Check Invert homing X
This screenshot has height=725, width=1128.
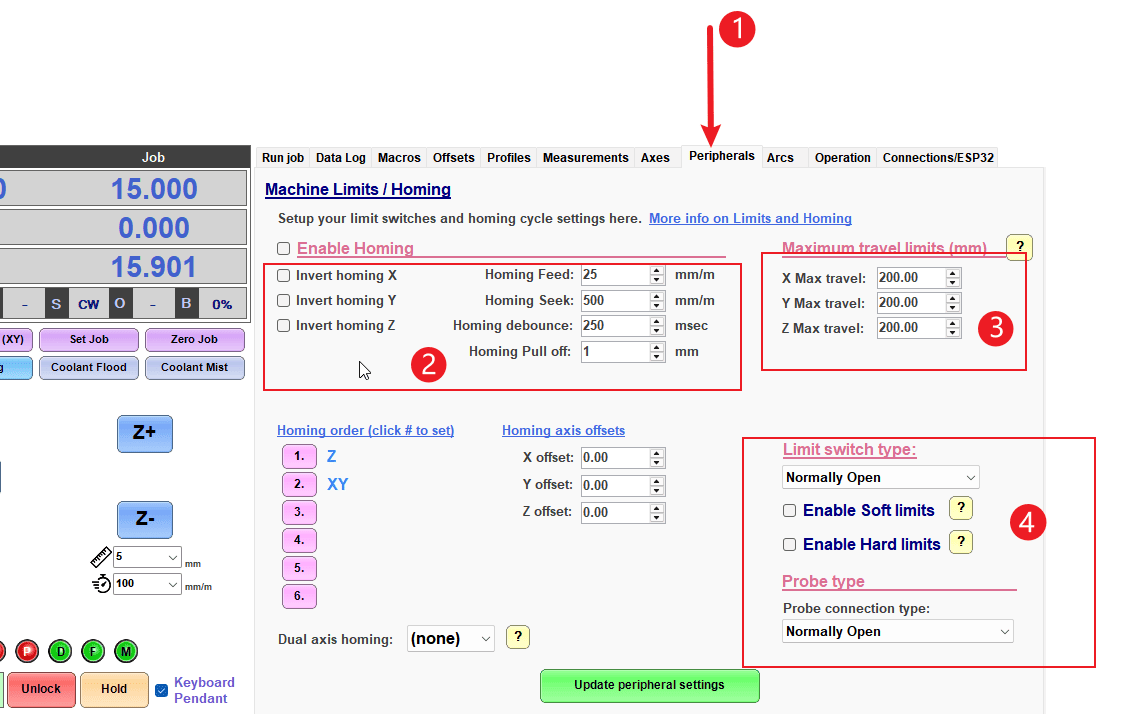click(x=284, y=275)
